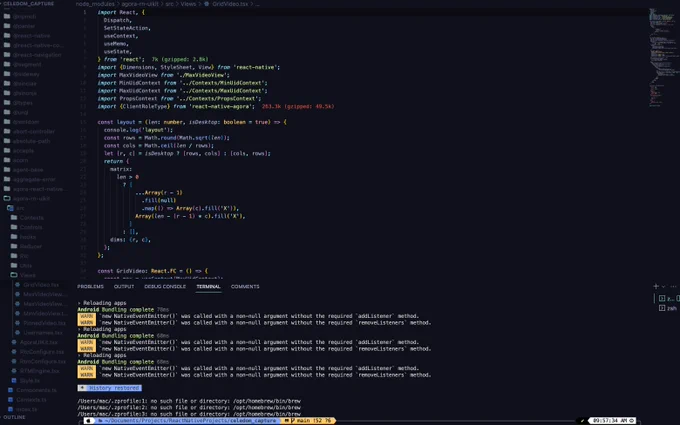Viewport: 680px width, 425px height.
Task: Open the terminal panel more actions menu
Action: (673, 287)
